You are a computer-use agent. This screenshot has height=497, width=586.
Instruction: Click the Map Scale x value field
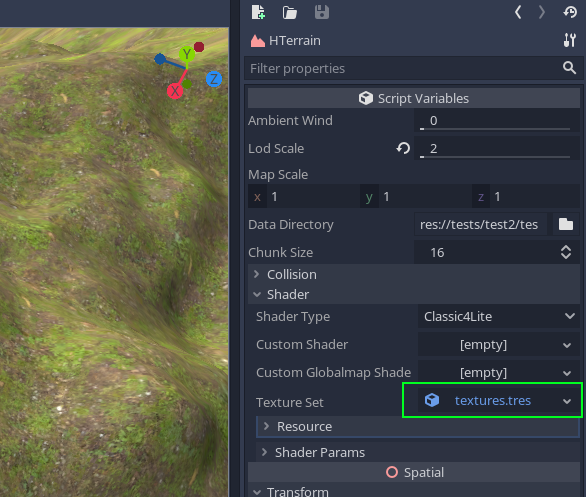(x=313, y=197)
